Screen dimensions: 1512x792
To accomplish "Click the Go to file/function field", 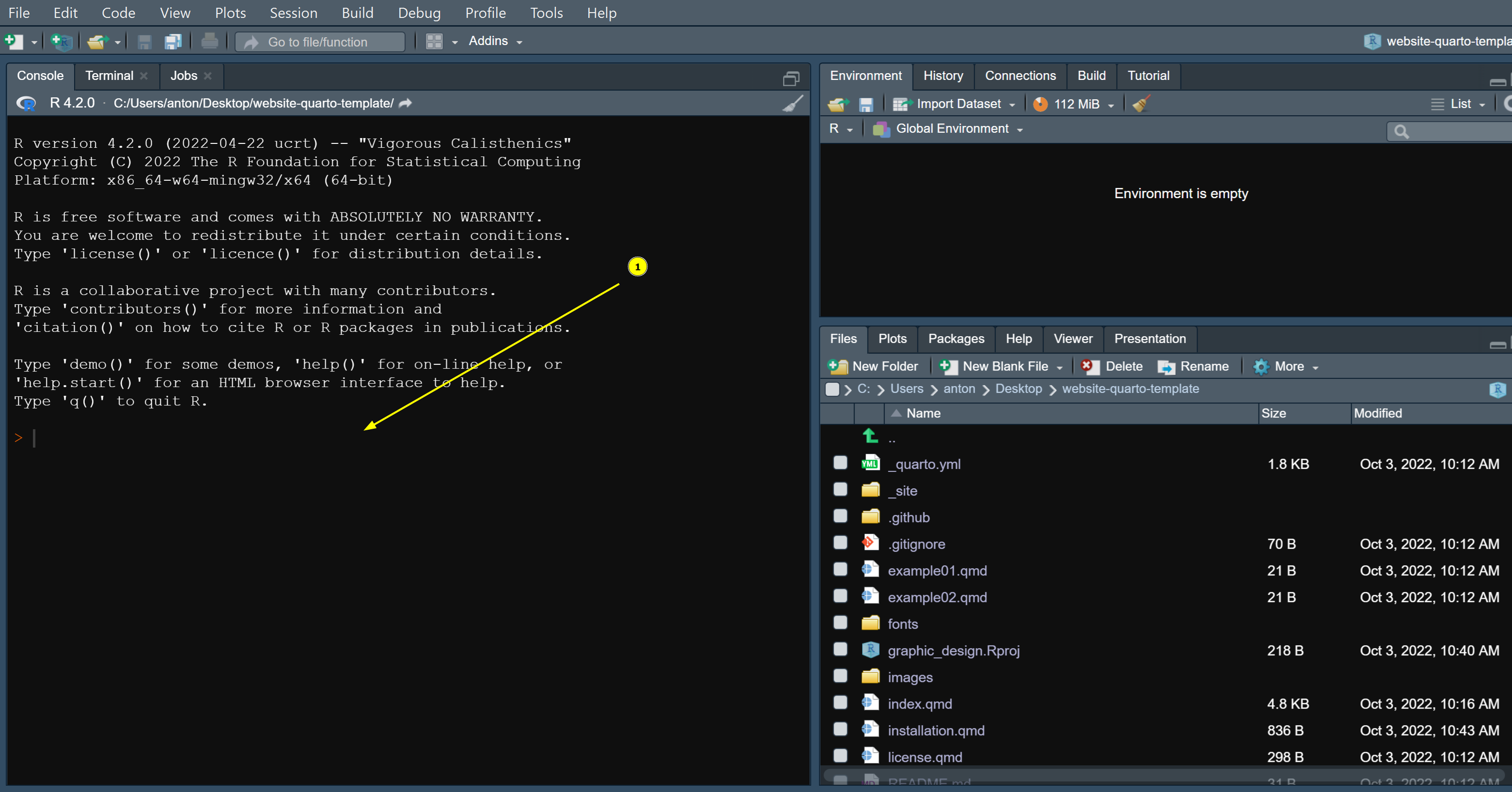I will 320,42.
